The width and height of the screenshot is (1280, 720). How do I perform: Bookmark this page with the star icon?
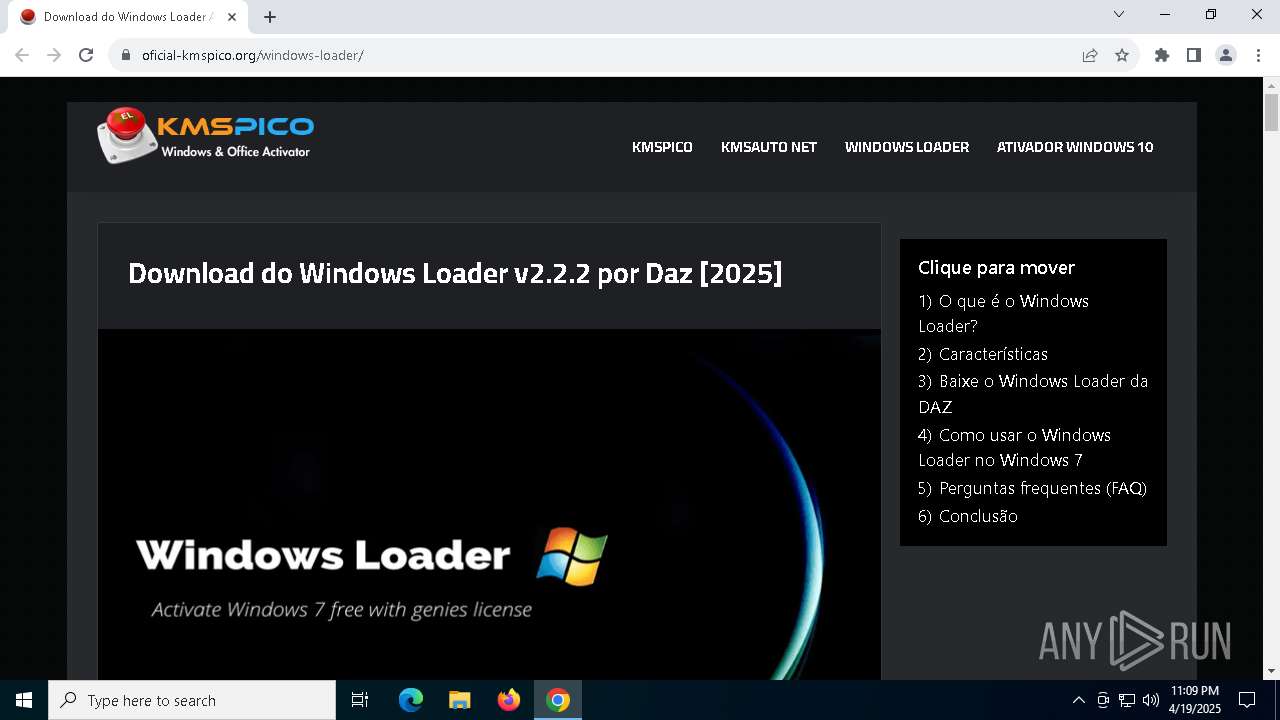coord(1122,55)
